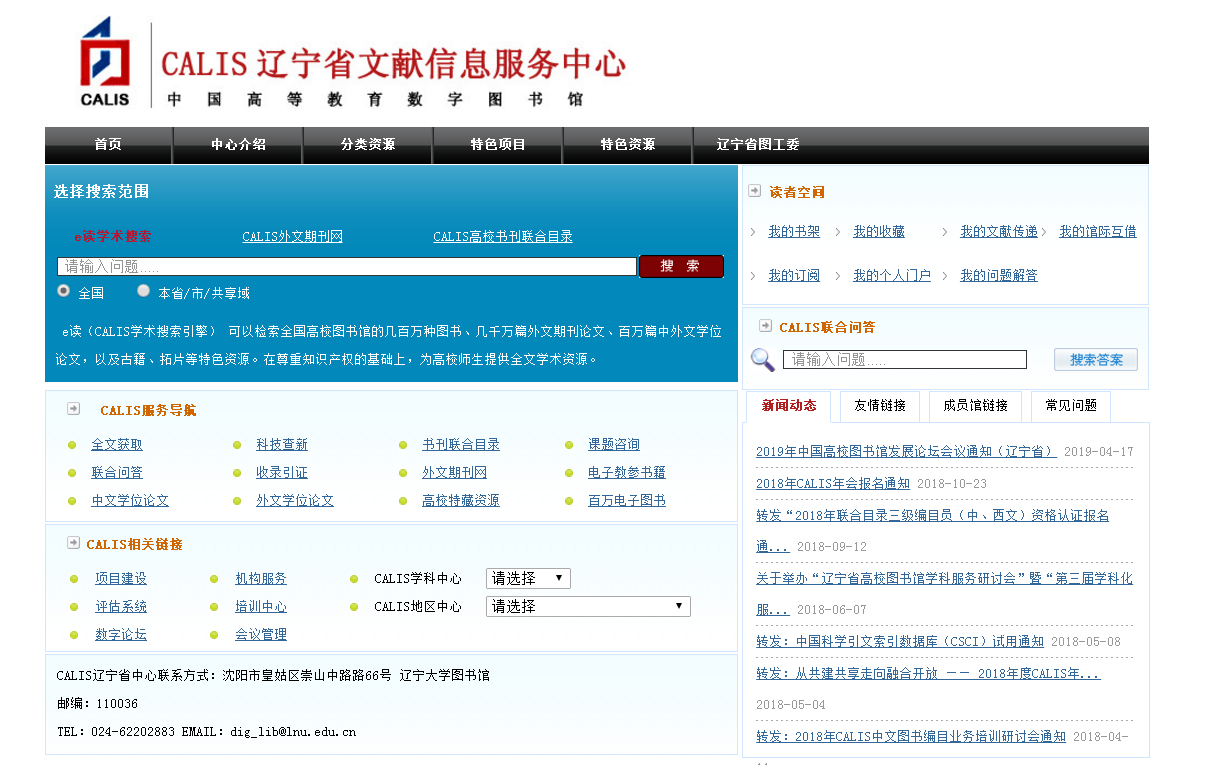Screen dimensions: 1232x765
Task: Open 机构服务 related link
Action: [261, 579]
